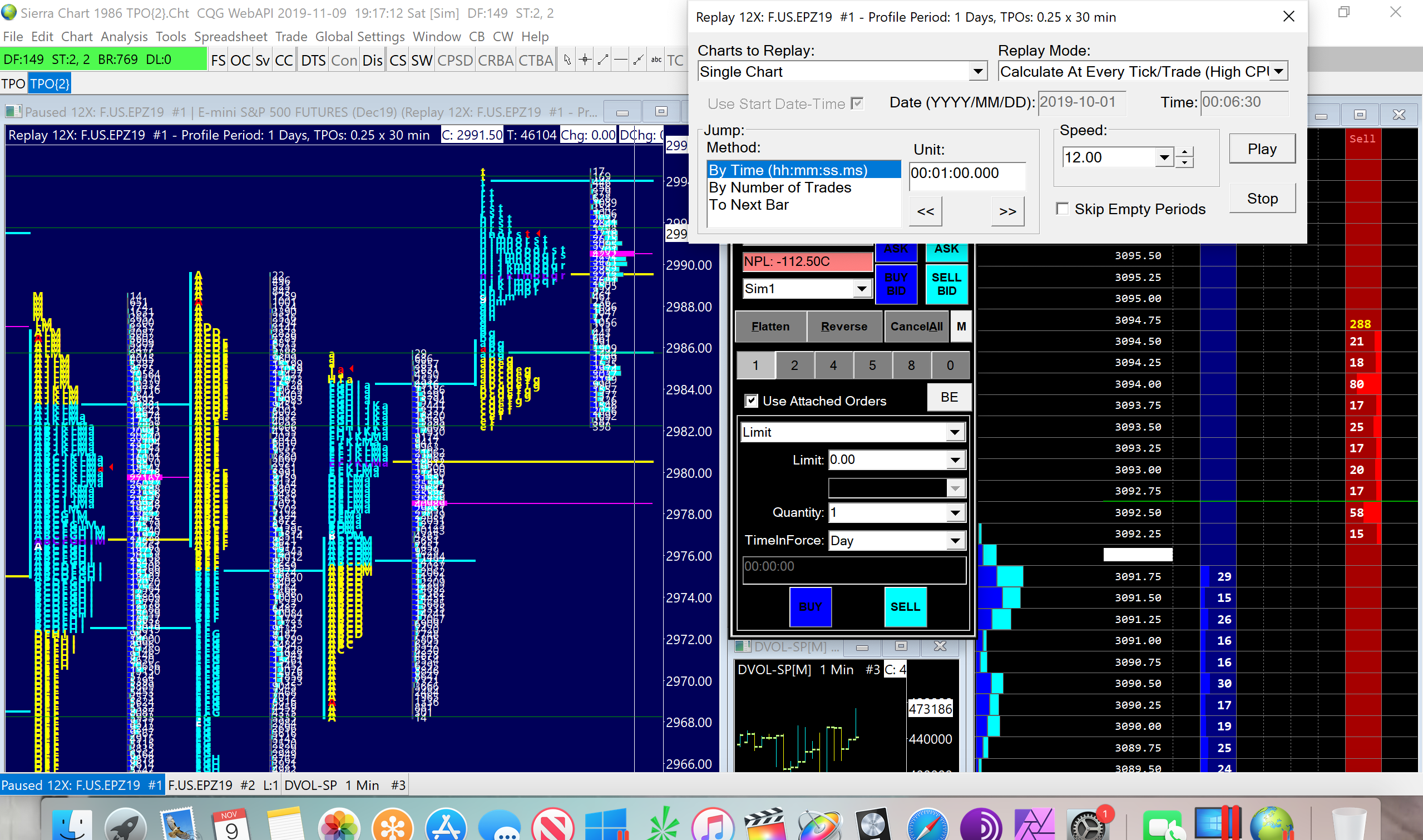Viewport: 1423px width, 840px height.
Task: Switch to the TPO chartbook tab
Action: click(x=13, y=84)
